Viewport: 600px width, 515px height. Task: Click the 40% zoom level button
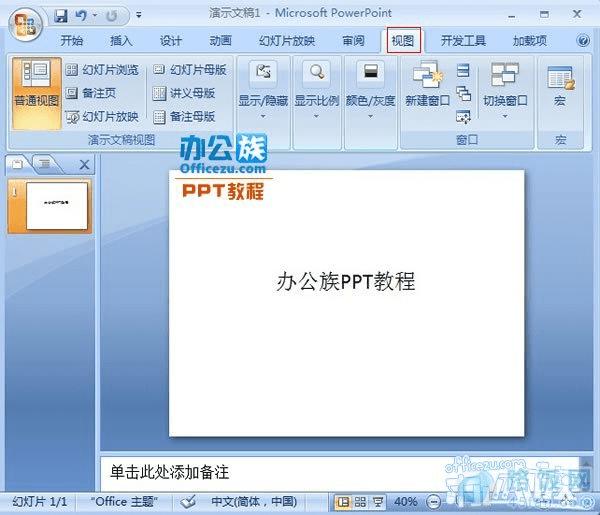point(406,501)
